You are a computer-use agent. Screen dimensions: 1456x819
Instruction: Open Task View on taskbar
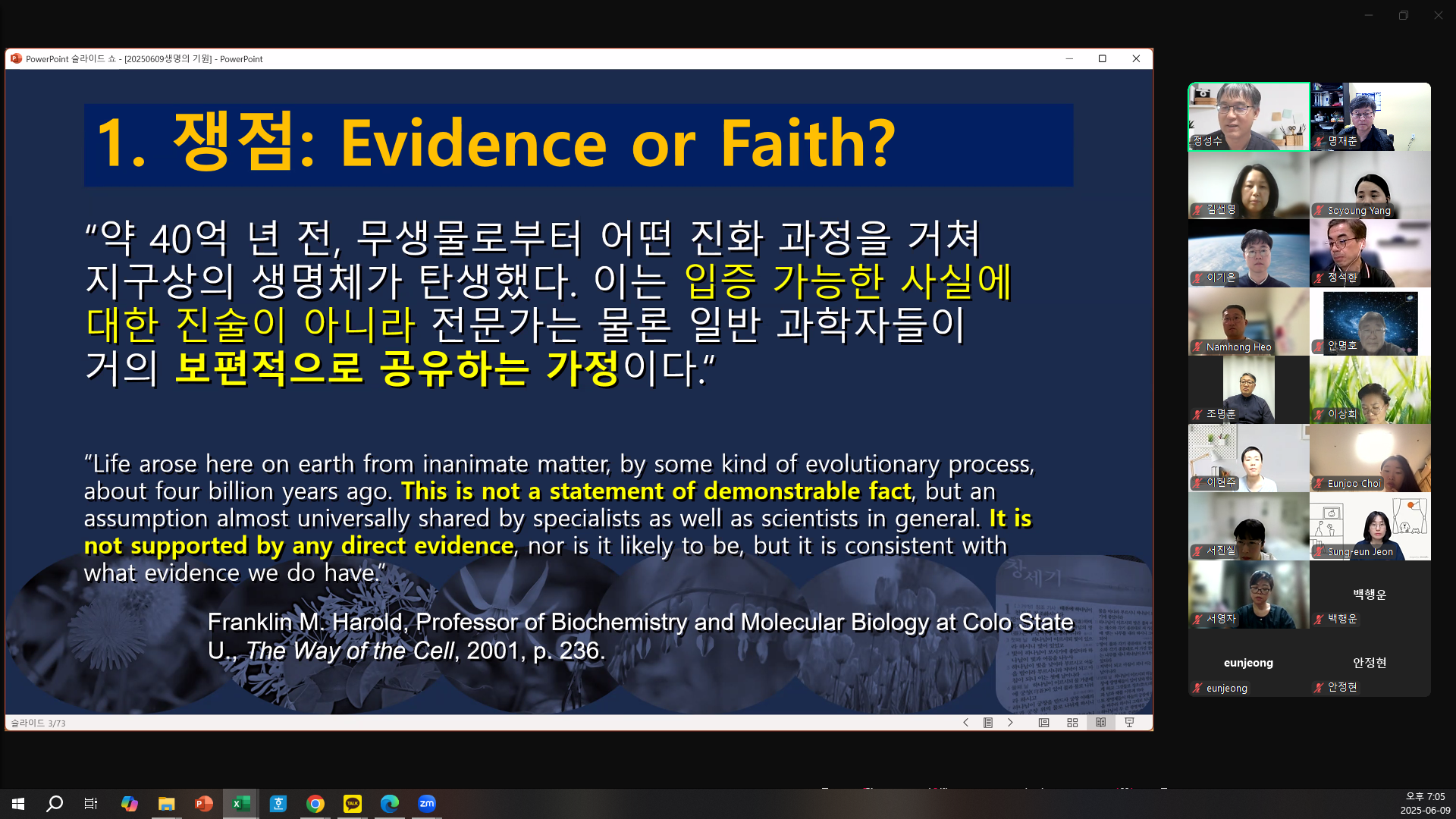pos(91,804)
